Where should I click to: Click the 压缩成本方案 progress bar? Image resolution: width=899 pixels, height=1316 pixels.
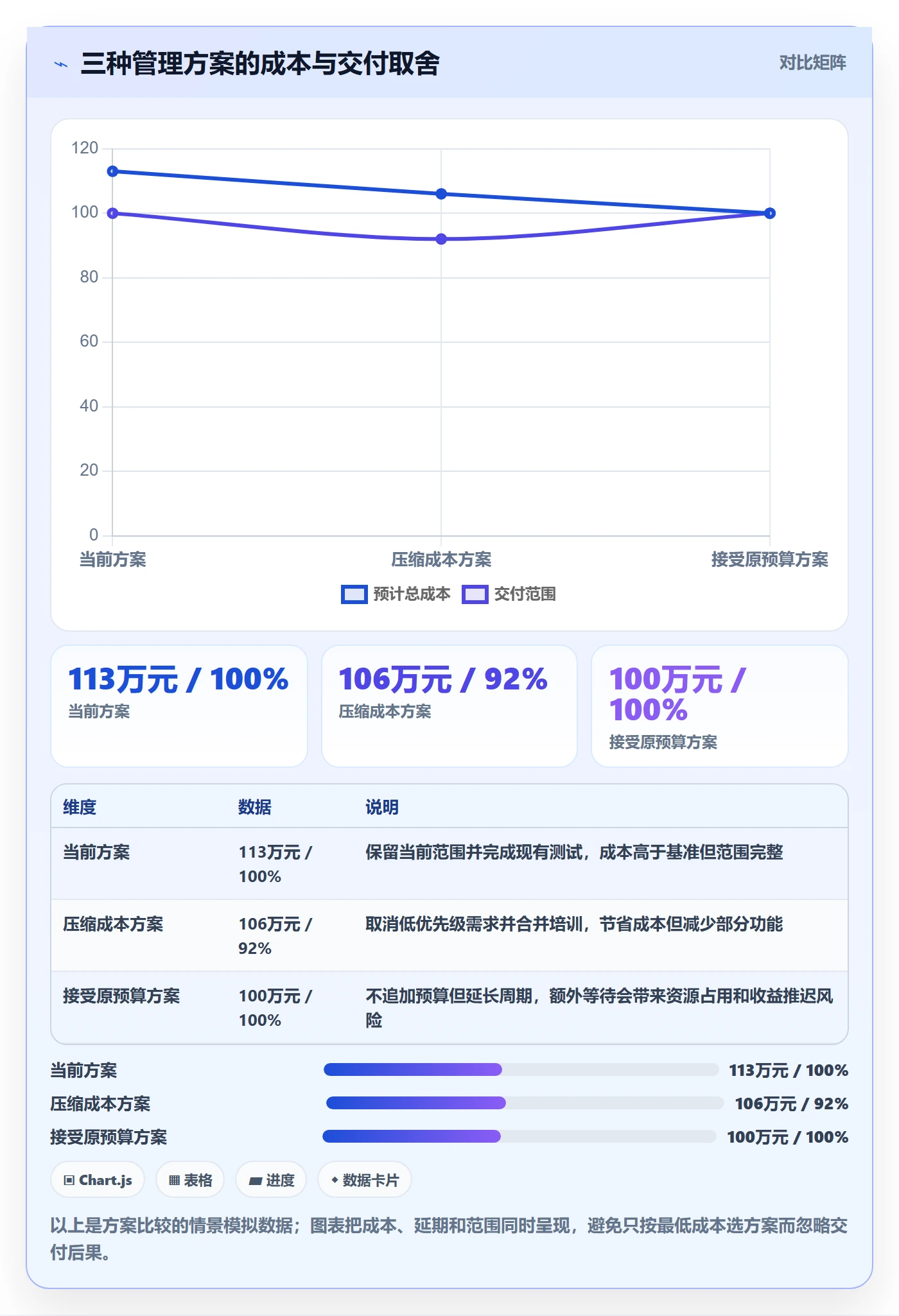click(x=525, y=1103)
